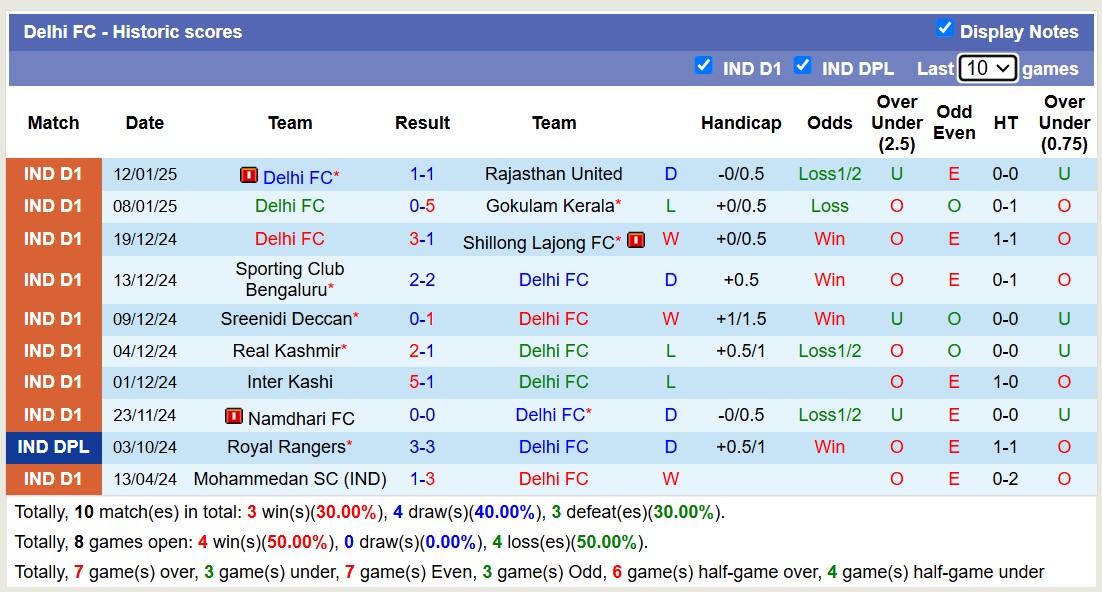Open the Last games count dropdown
The image size is (1102, 592).
987,68
